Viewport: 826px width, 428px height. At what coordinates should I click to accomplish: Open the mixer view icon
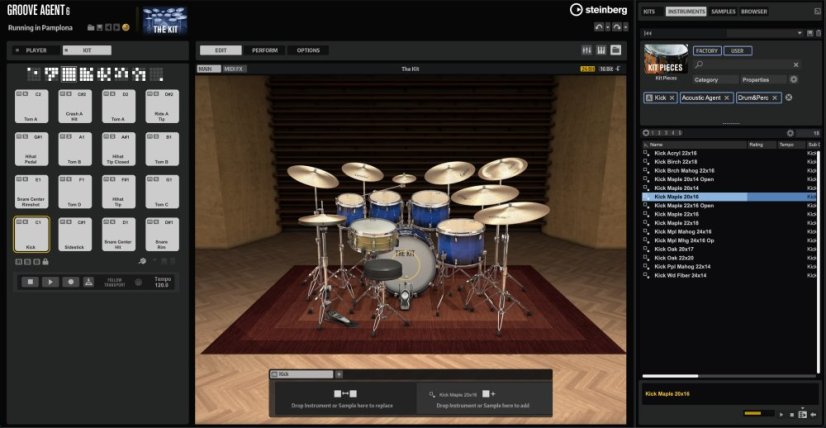coord(586,50)
